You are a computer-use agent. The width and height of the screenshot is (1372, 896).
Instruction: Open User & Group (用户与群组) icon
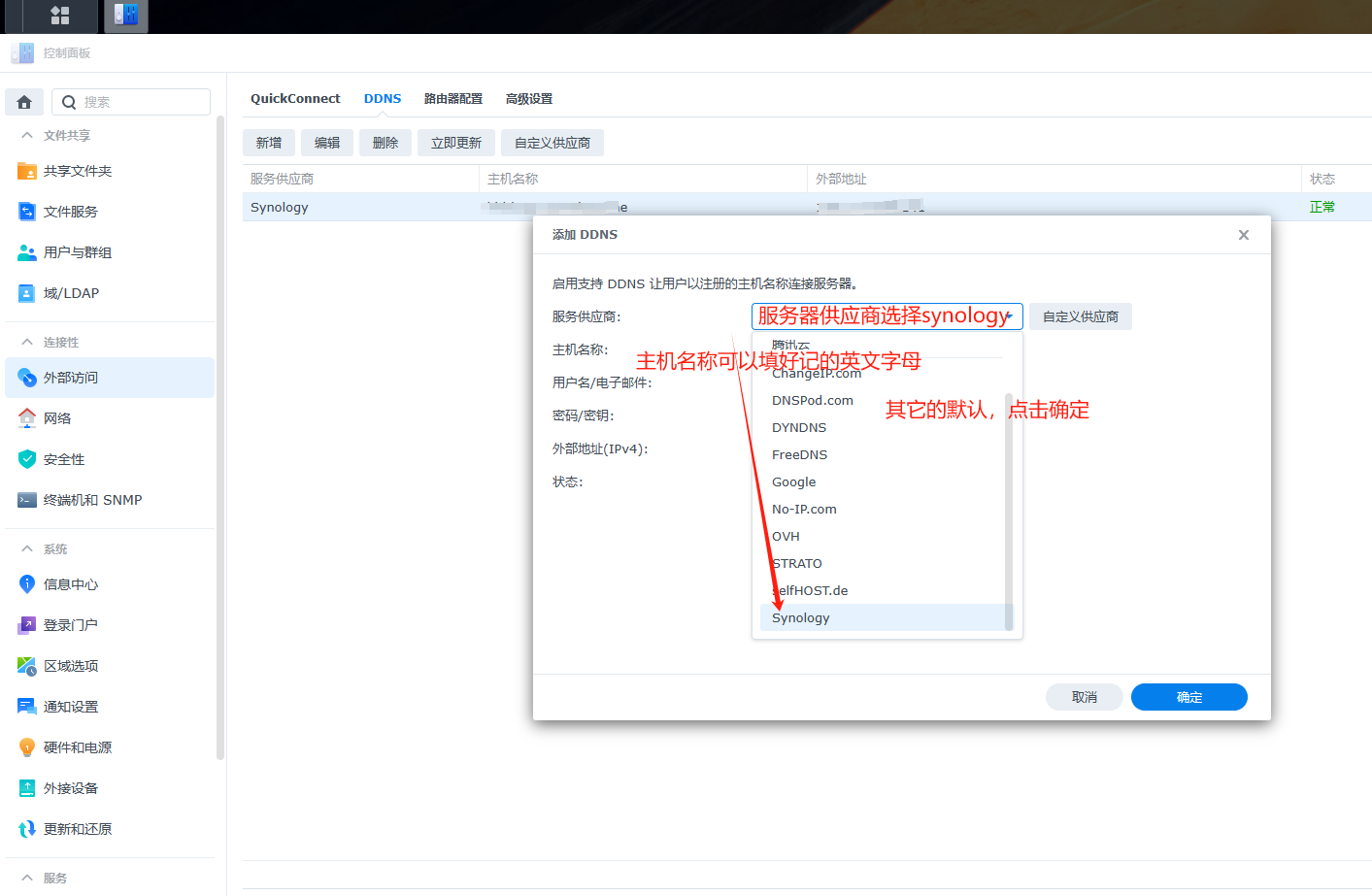click(x=27, y=252)
